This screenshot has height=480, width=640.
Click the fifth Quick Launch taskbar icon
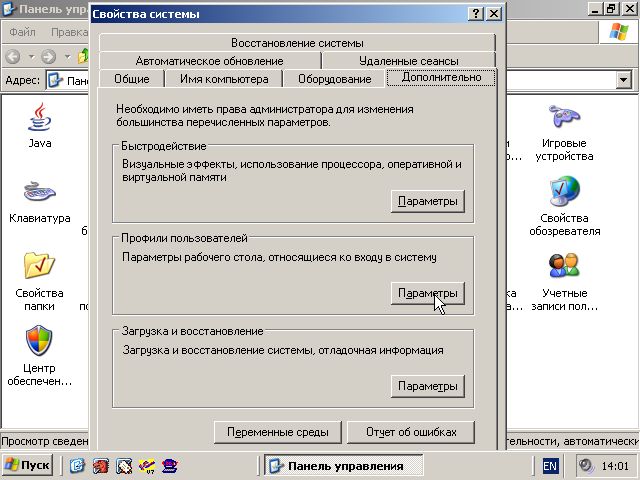[x=170, y=465]
